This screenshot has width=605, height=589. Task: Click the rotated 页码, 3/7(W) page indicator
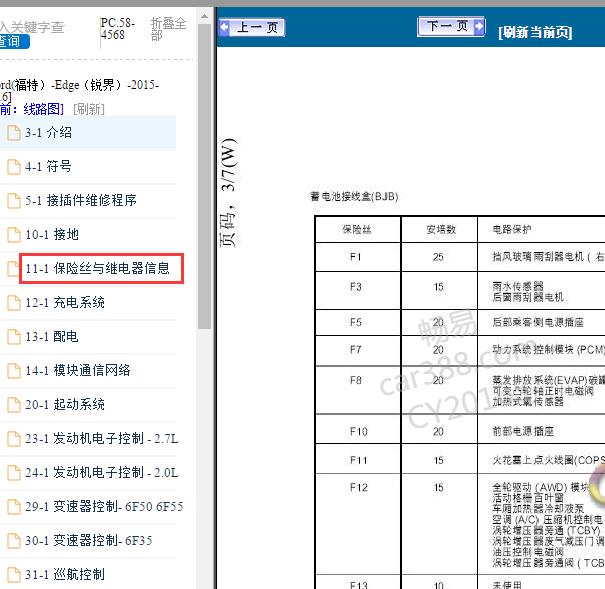tap(228, 192)
